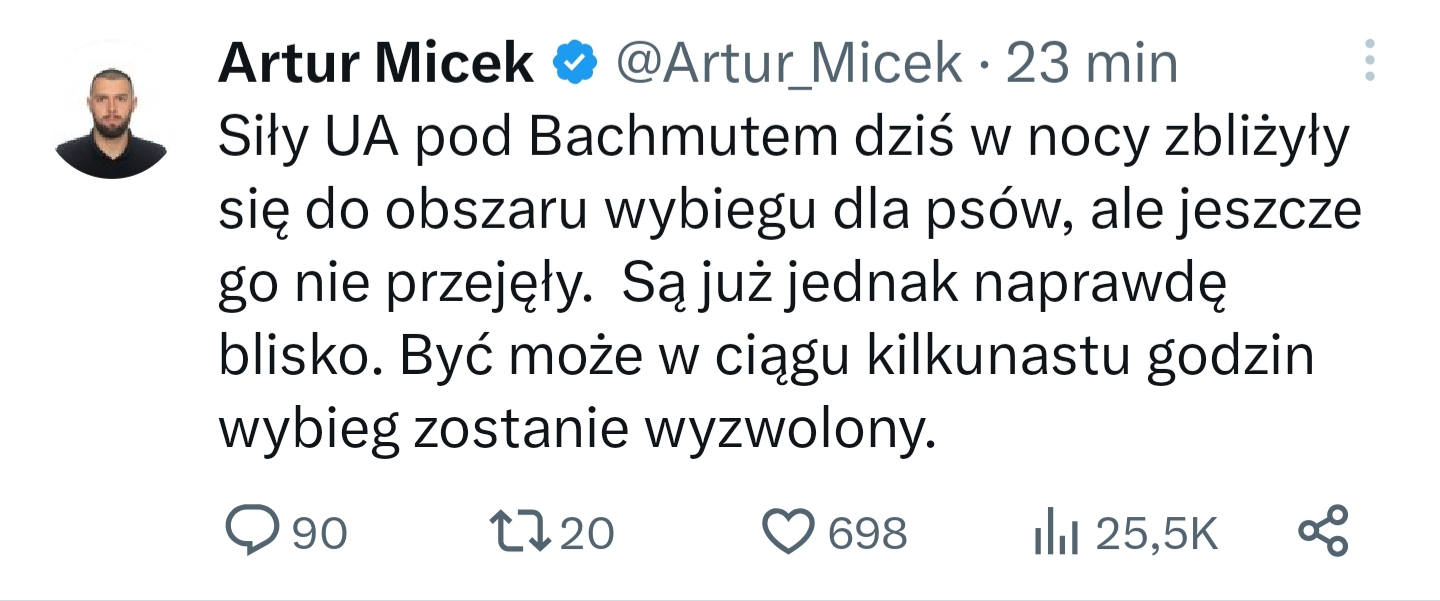Viewport: 1440px width, 601px height.
Task: Open the @Artur_Micek handle link
Action: 789,65
